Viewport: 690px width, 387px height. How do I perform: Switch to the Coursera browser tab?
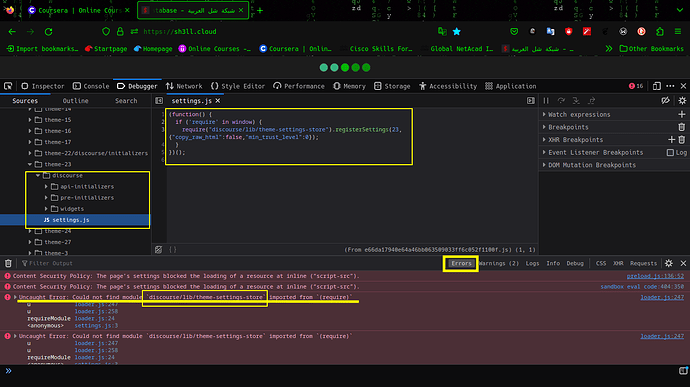click(79, 10)
